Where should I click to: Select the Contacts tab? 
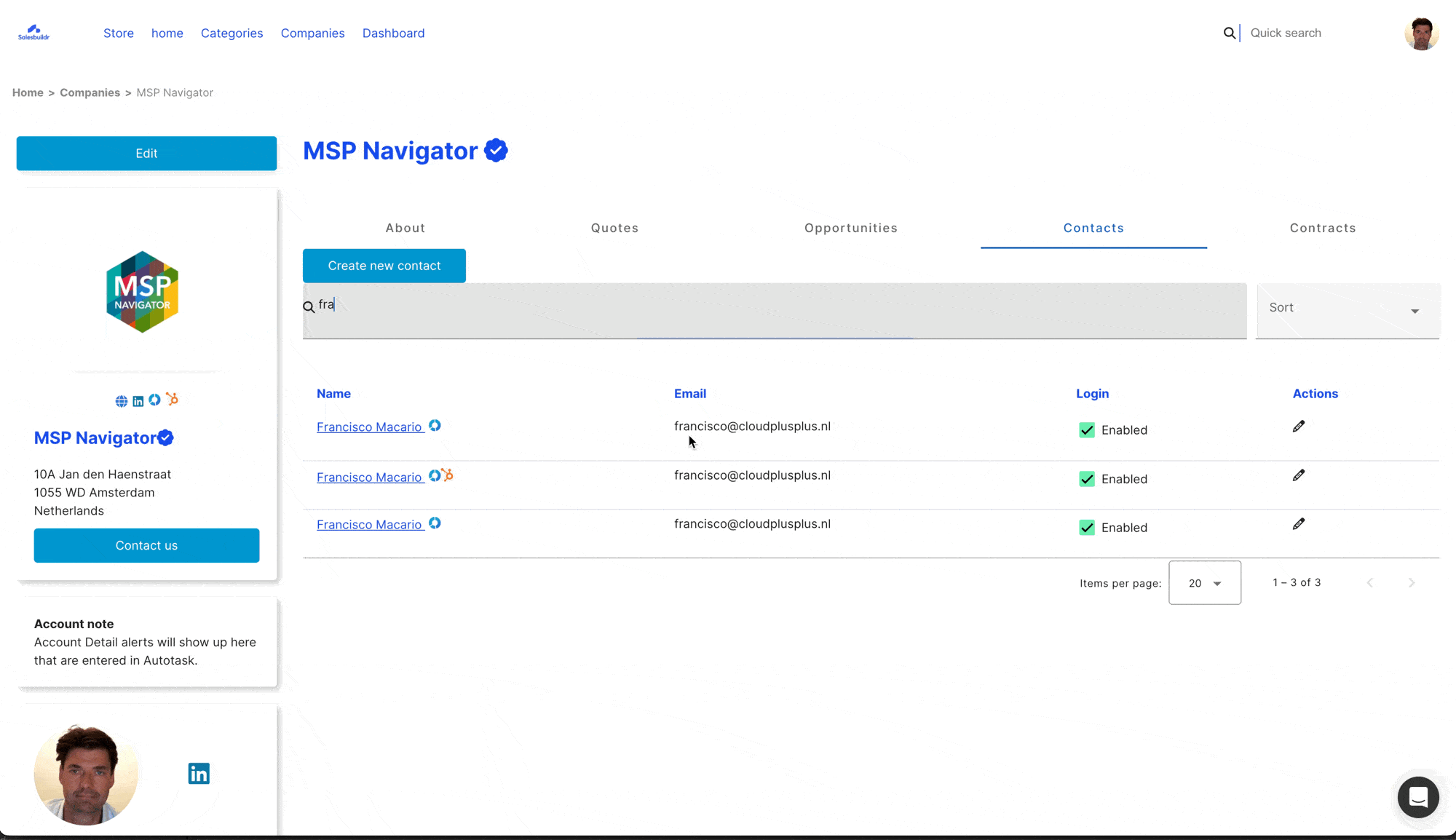[1093, 228]
